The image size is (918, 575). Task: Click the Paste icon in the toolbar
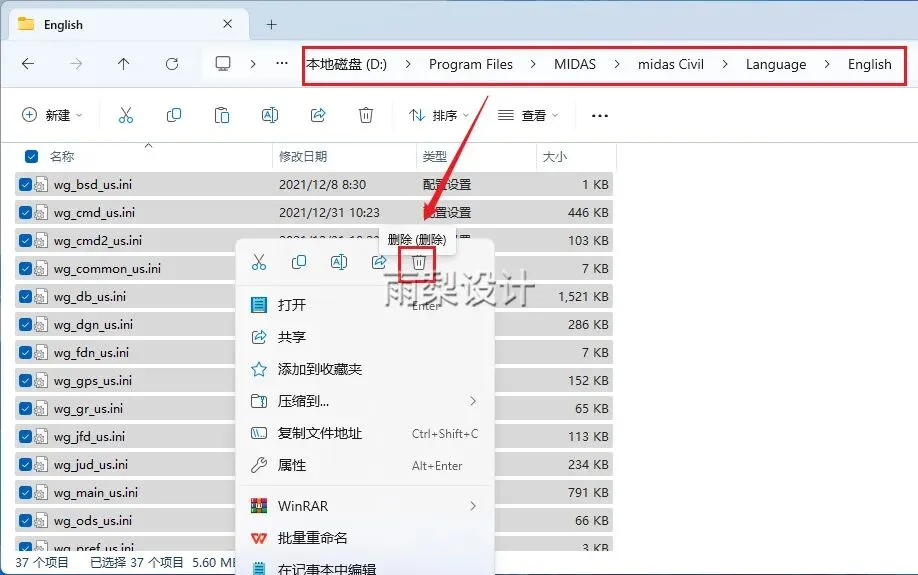(222, 115)
